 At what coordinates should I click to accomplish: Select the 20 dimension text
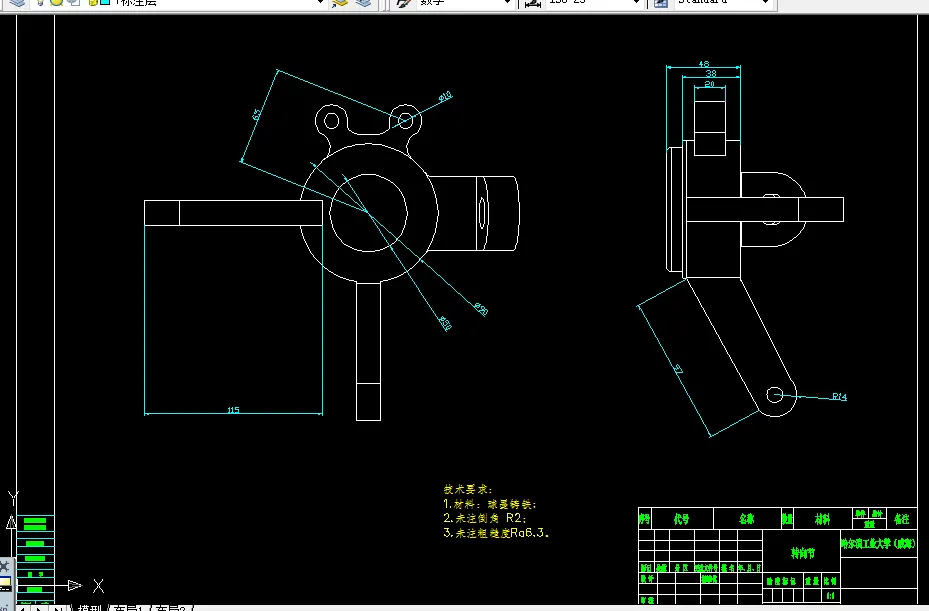pos(709,84)
